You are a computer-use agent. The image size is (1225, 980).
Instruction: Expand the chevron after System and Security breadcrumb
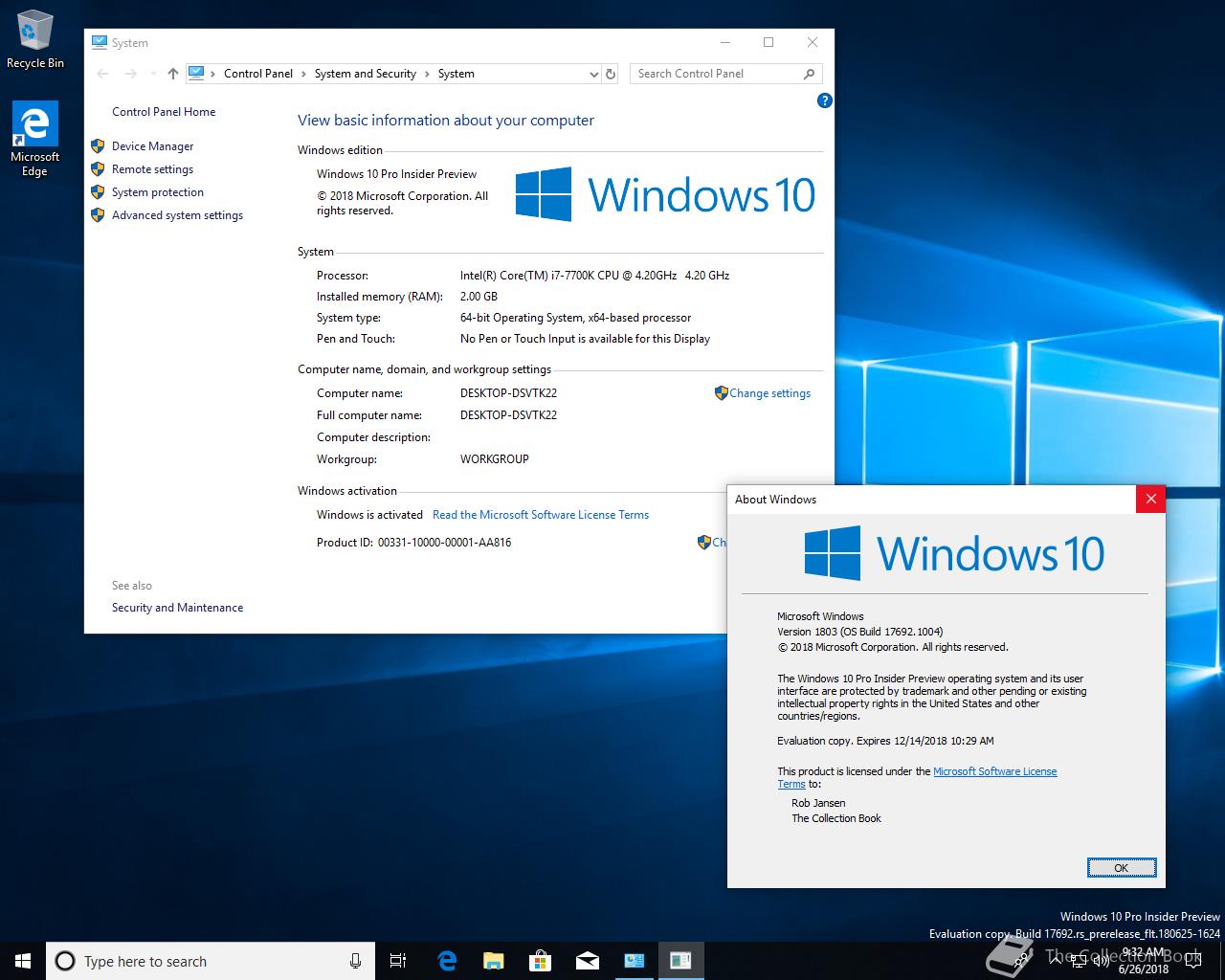tap(427, 74)
